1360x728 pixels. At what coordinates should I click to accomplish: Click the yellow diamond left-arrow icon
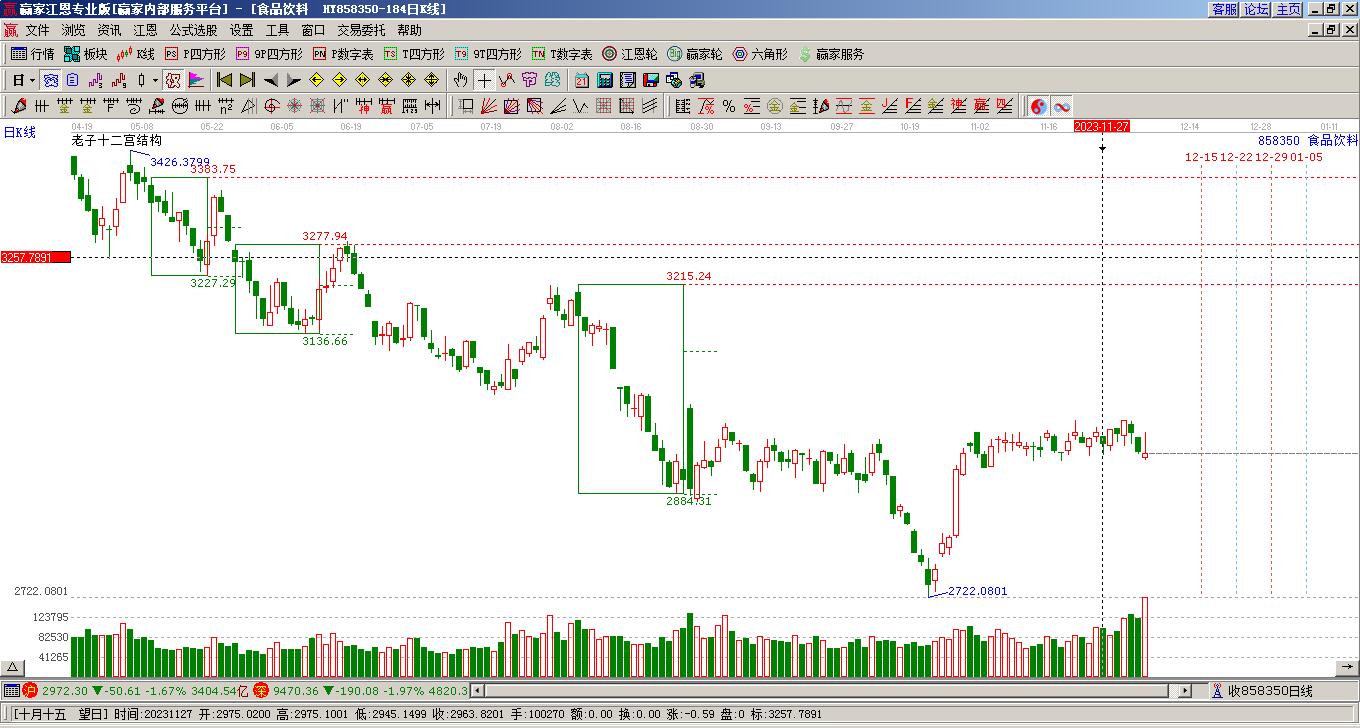coord(316,80)
